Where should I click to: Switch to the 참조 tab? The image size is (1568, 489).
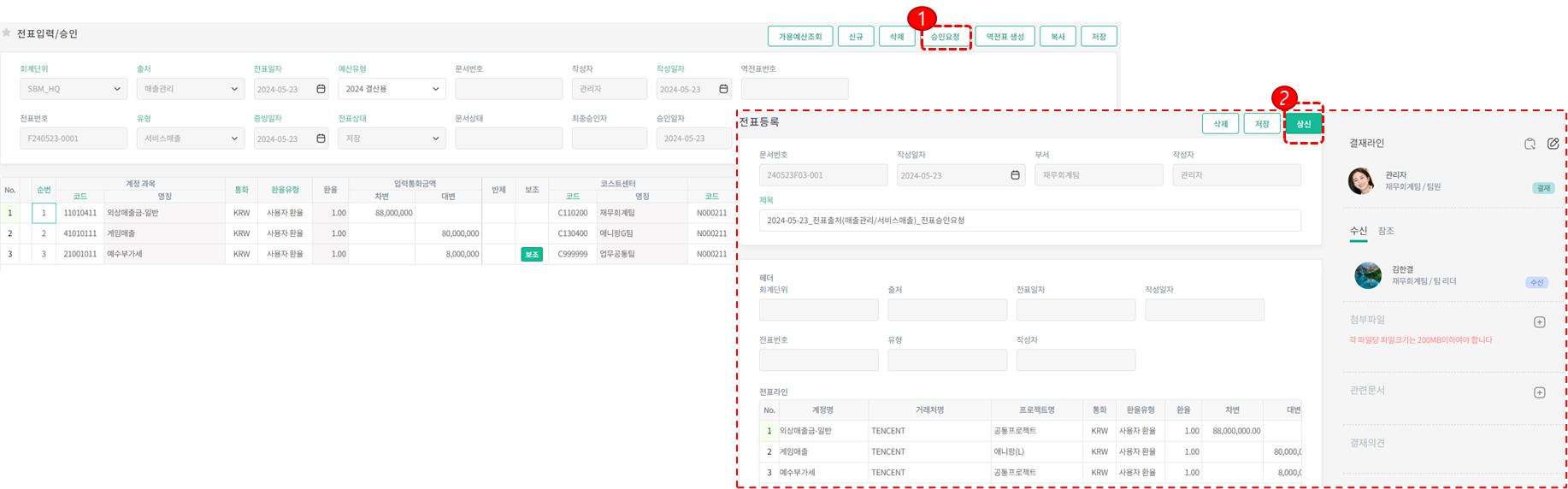pos(1386,231)
